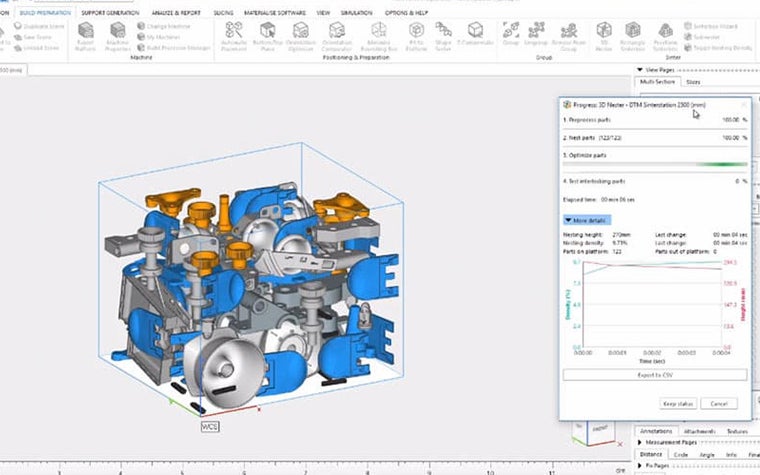The width and height of the screenshot is (760, 475).
Task: Click 'Nesting height' value text
Action: click(621, 235)
